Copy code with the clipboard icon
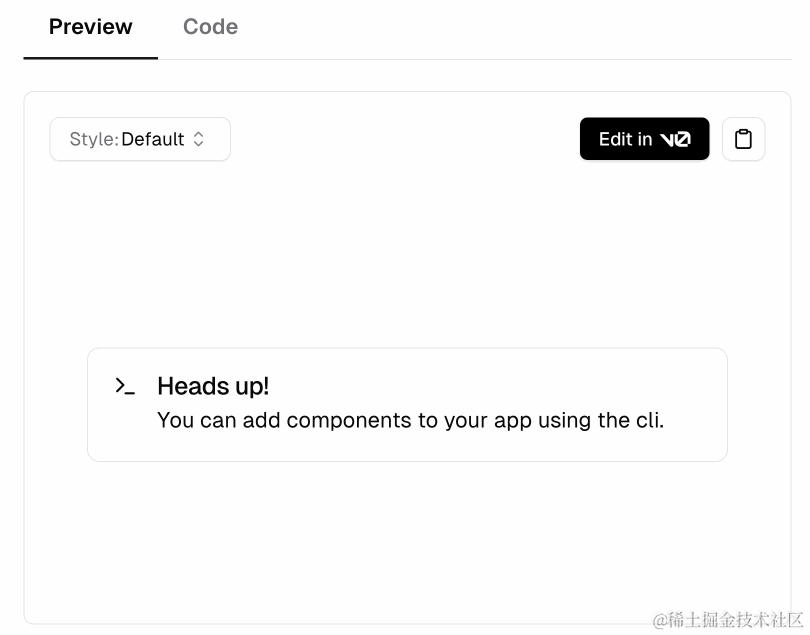Image resolution: width=810 pixels, height=635 pixels. point(743,139)
